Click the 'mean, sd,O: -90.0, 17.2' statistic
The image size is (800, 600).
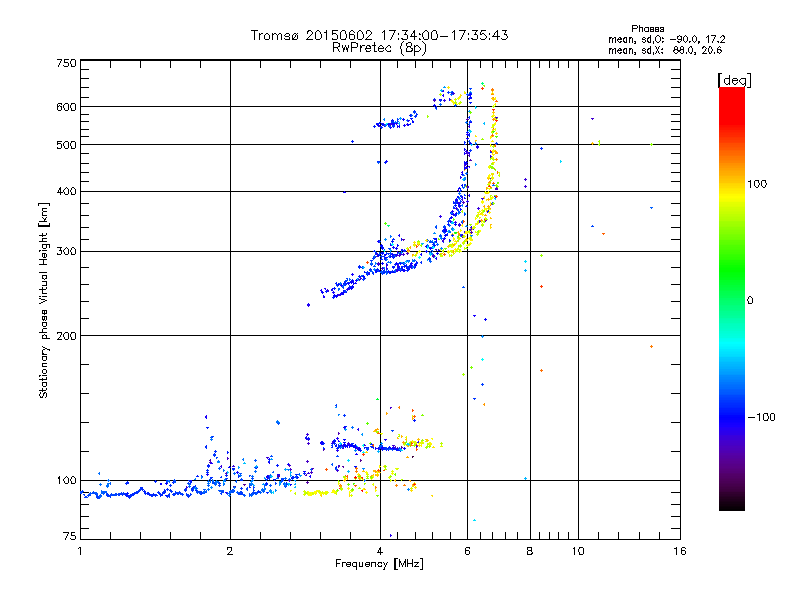point(666,39)
